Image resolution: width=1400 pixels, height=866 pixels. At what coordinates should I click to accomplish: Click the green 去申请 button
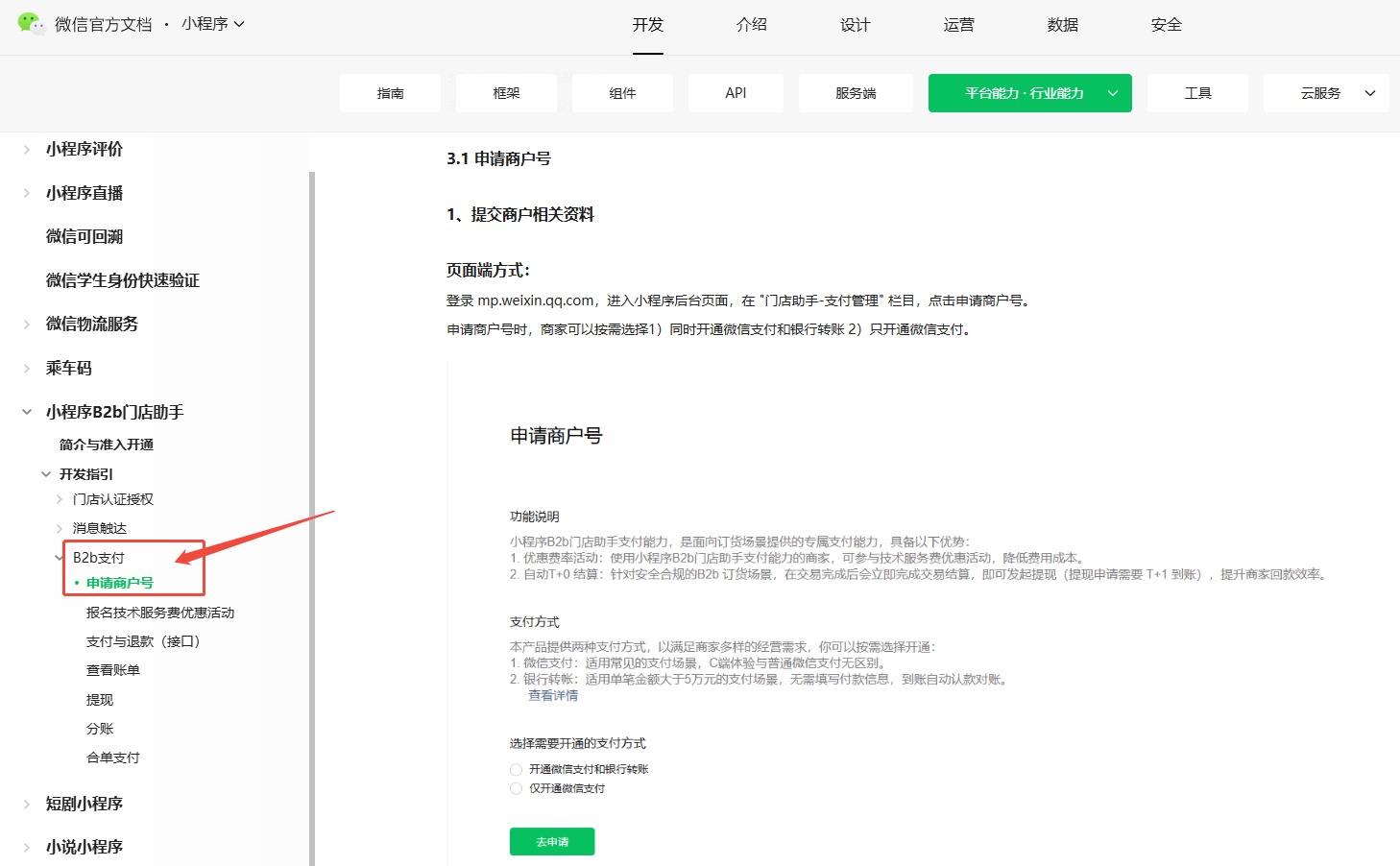[552, 841]
